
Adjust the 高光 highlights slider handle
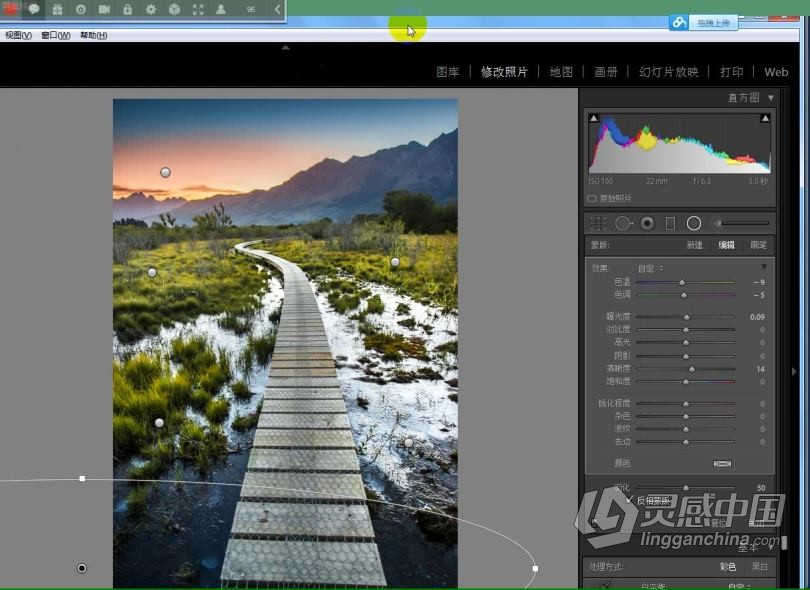pos(686,343)
